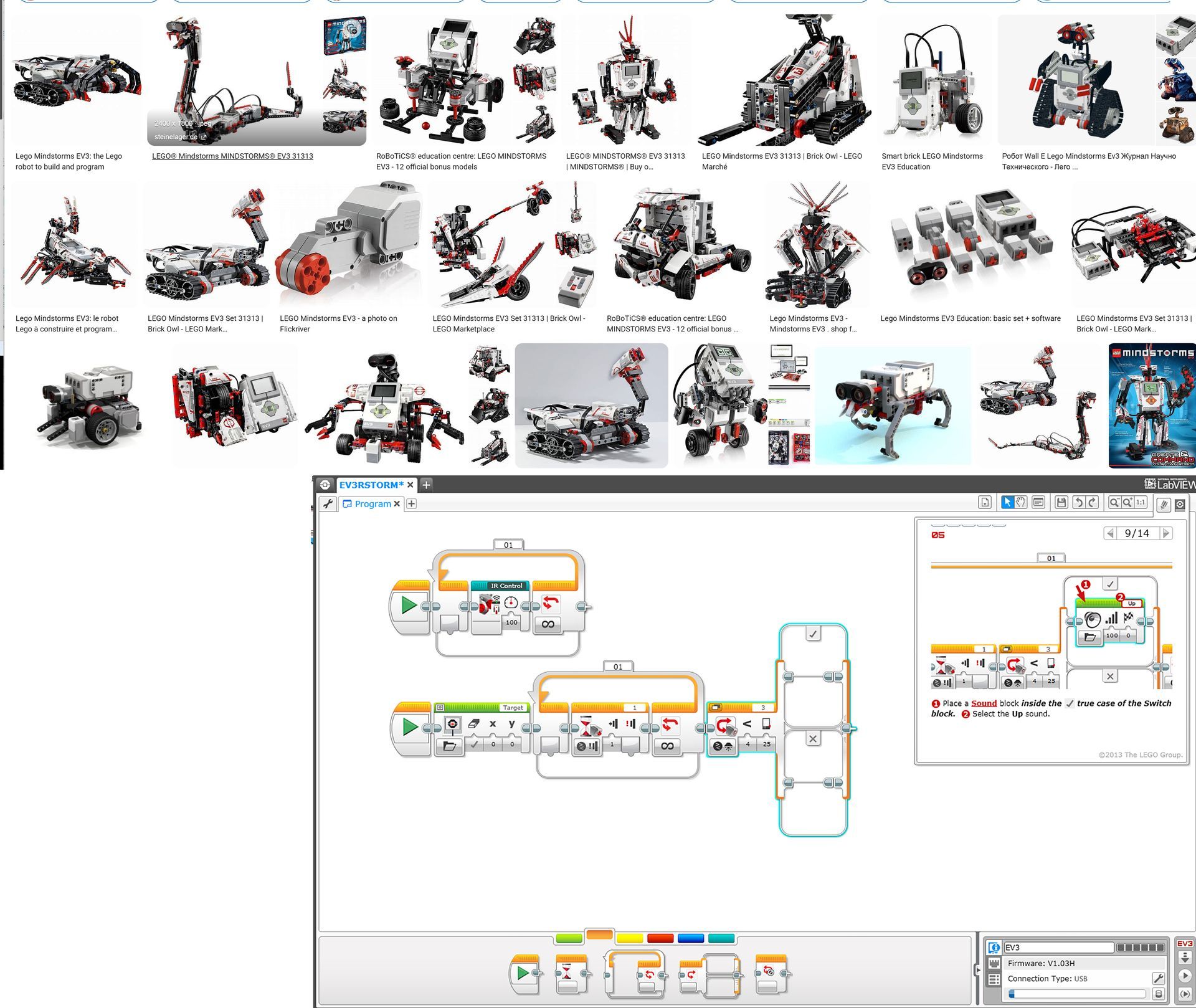Switch to the Program tab
Screen dimensions: 1196x1008
point(372,503)
